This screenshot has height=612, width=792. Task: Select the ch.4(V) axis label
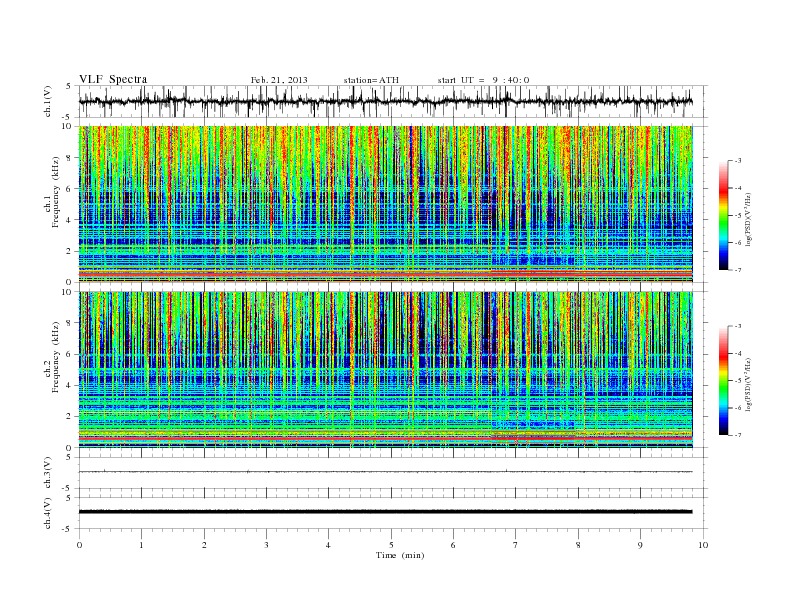point(48,513)
